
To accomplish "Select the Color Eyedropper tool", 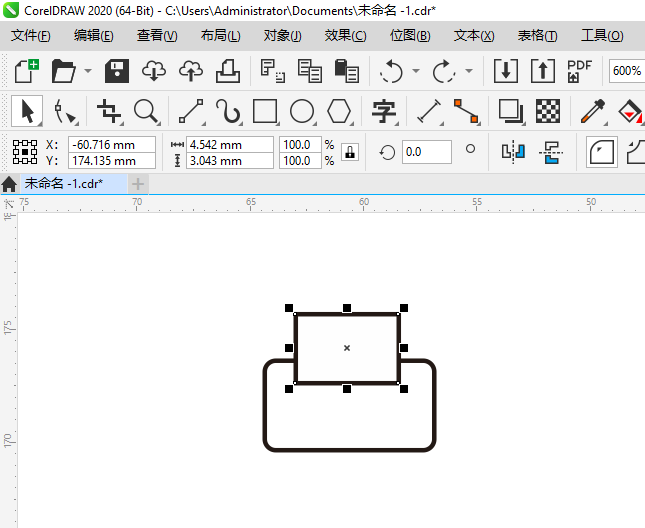I will click(x=593, y=111).
